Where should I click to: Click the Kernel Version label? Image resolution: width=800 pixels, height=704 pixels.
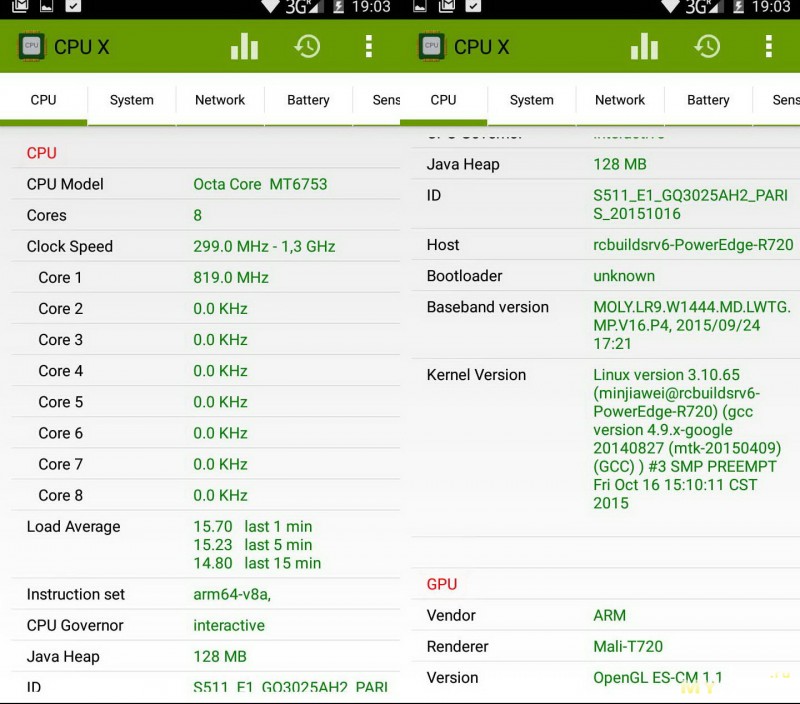[476, 375]
